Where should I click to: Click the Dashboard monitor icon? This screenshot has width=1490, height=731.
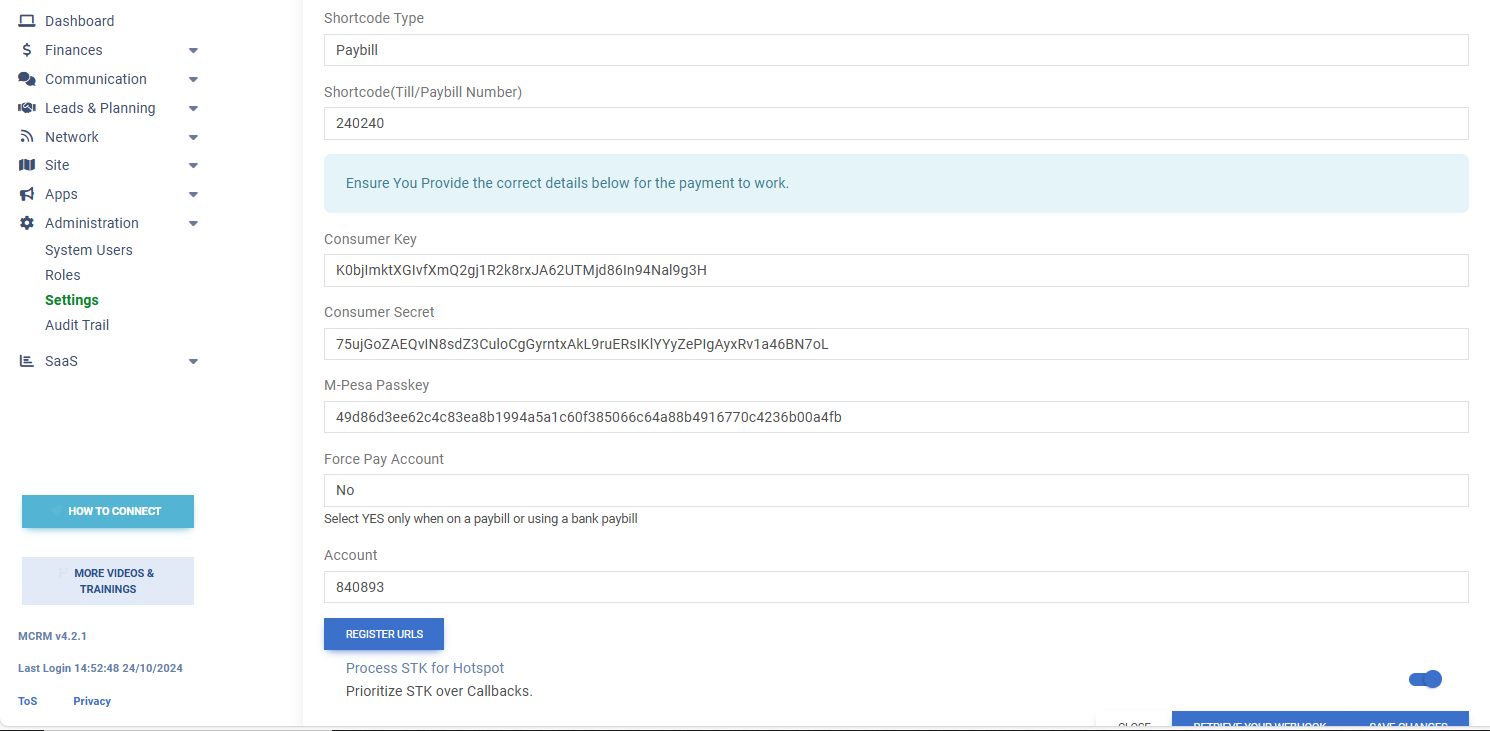tap(28, 20)
